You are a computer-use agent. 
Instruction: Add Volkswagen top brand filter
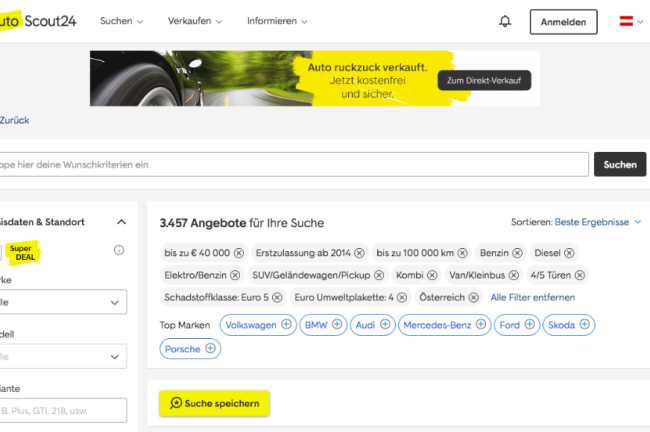click(286, 325)
